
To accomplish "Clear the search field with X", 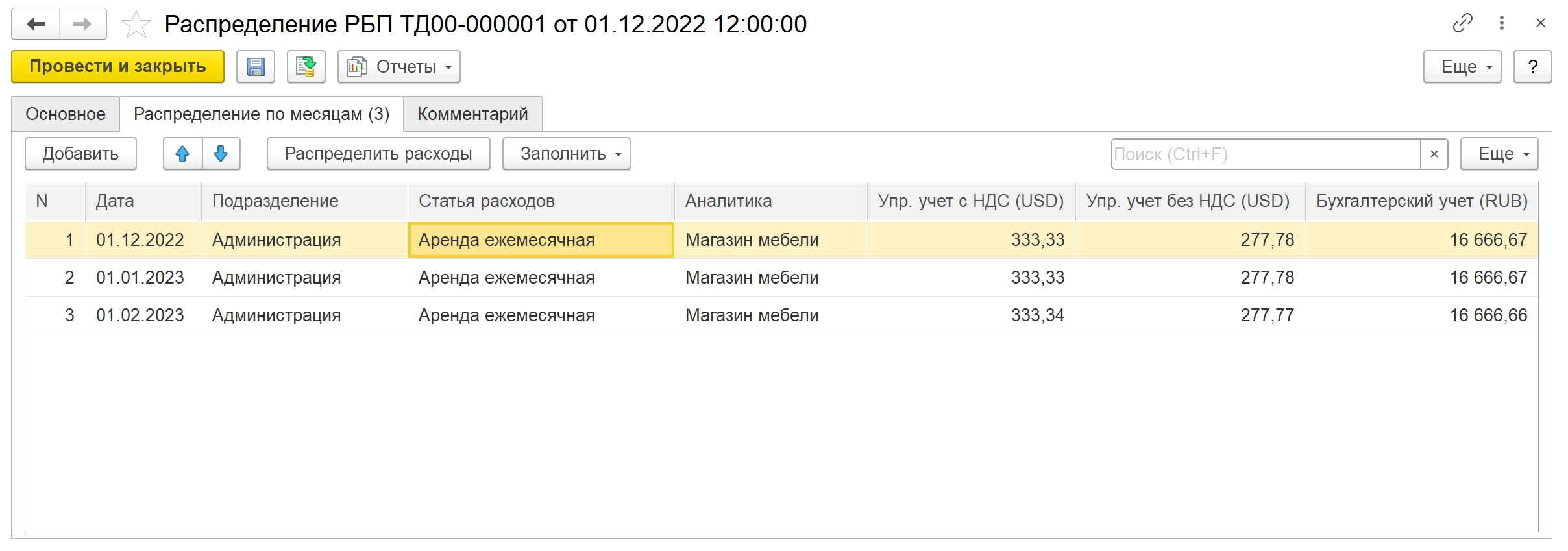I will point(1434,154).
